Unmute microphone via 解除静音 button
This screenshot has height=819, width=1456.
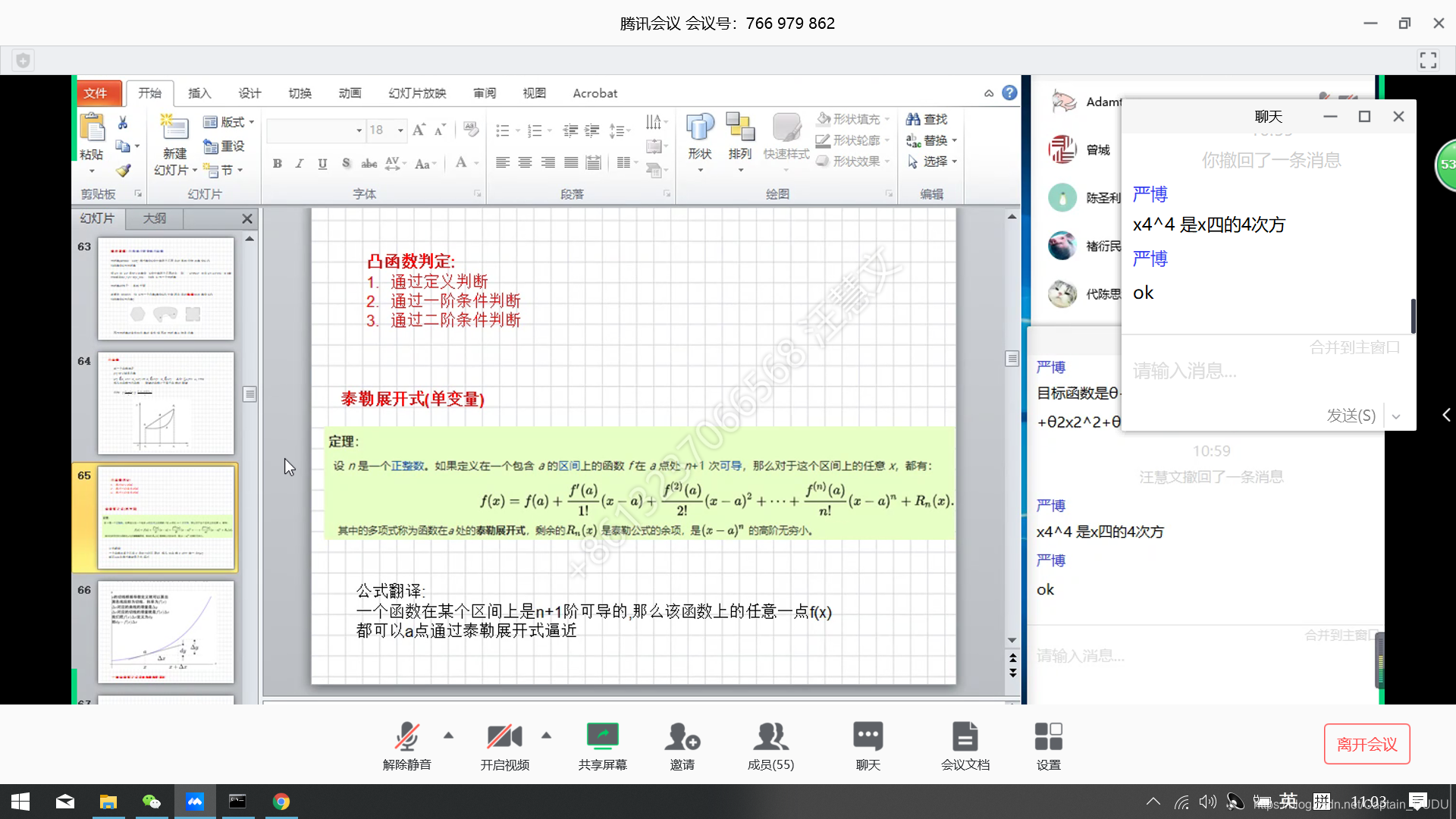(x=407, y=745)
